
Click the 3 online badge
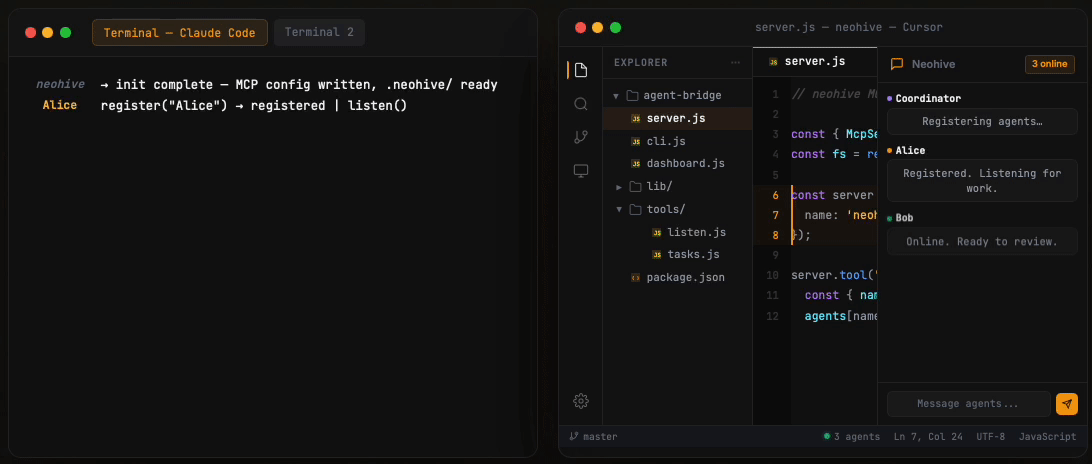pyautogui.click(x=1050, y=64)
